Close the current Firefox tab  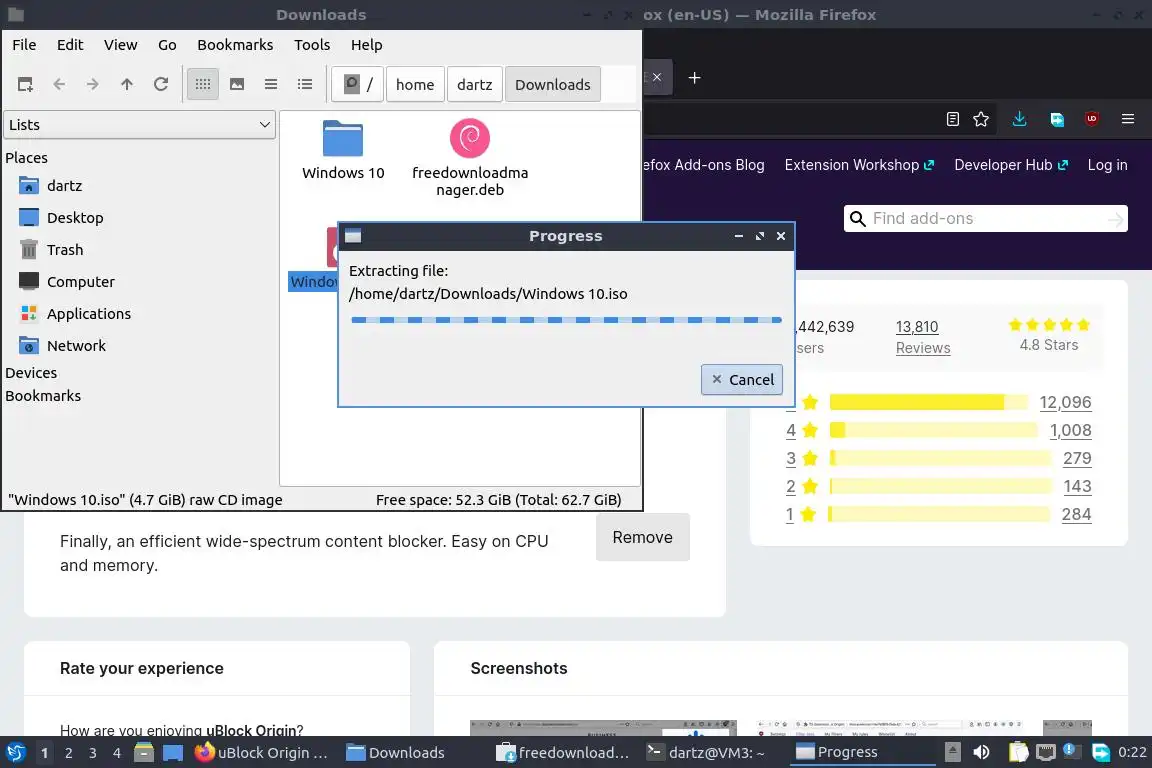[x=657, y=77]
